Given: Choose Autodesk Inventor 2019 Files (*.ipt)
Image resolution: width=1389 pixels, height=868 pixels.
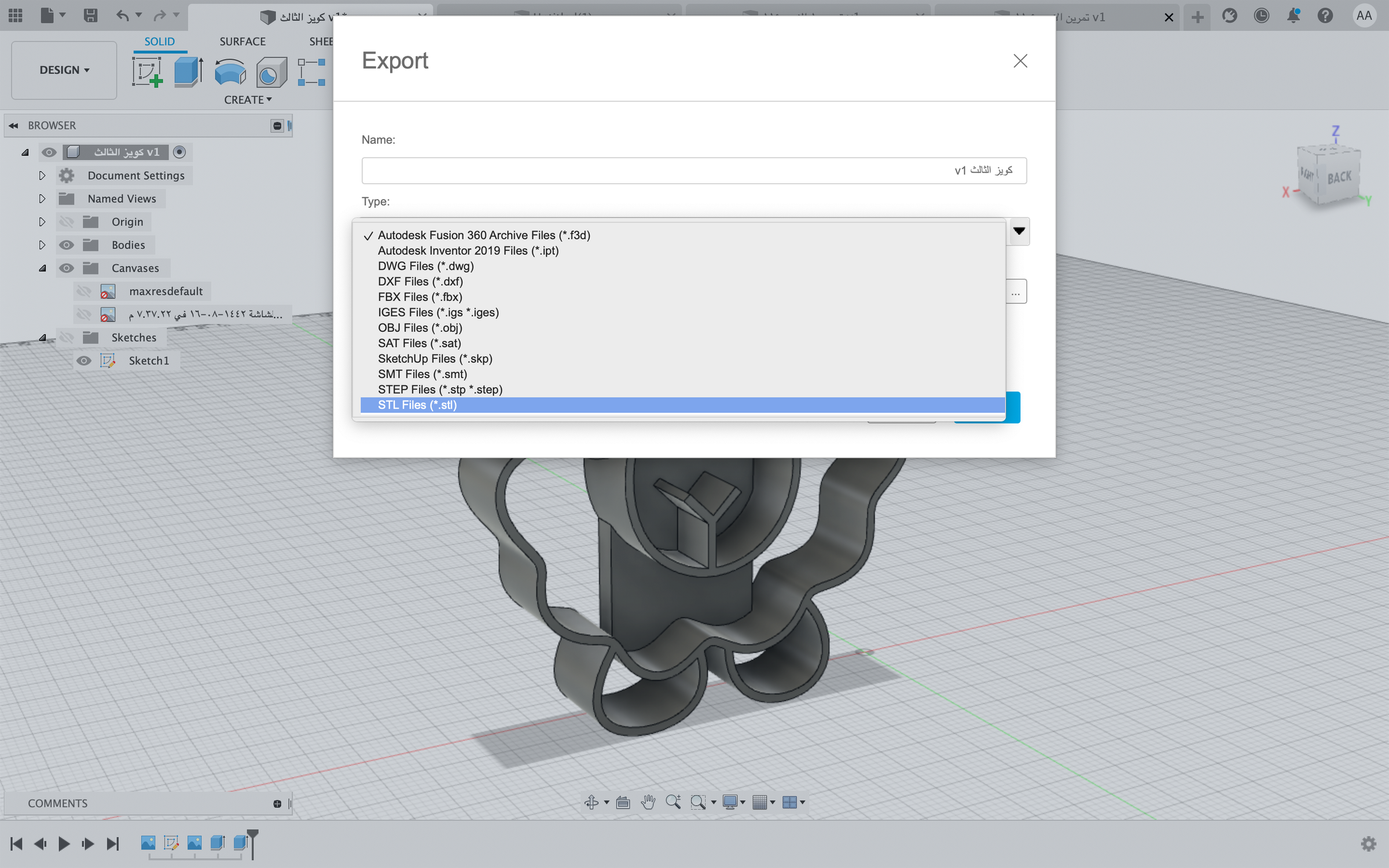Looking at the screenshot, I should [x=682, y=251].
